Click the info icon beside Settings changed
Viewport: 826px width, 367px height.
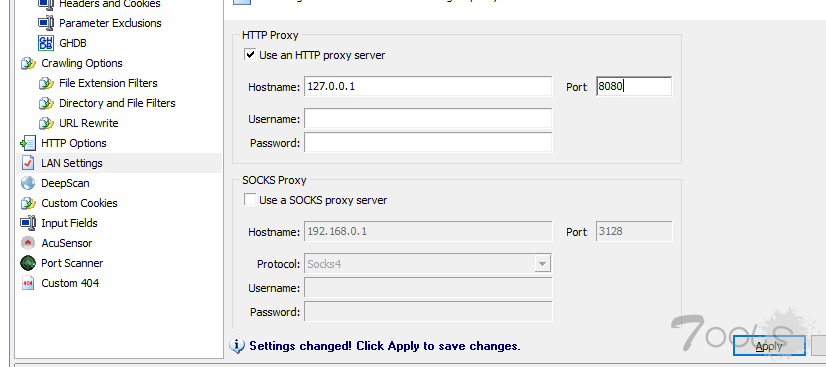(237, 346)
